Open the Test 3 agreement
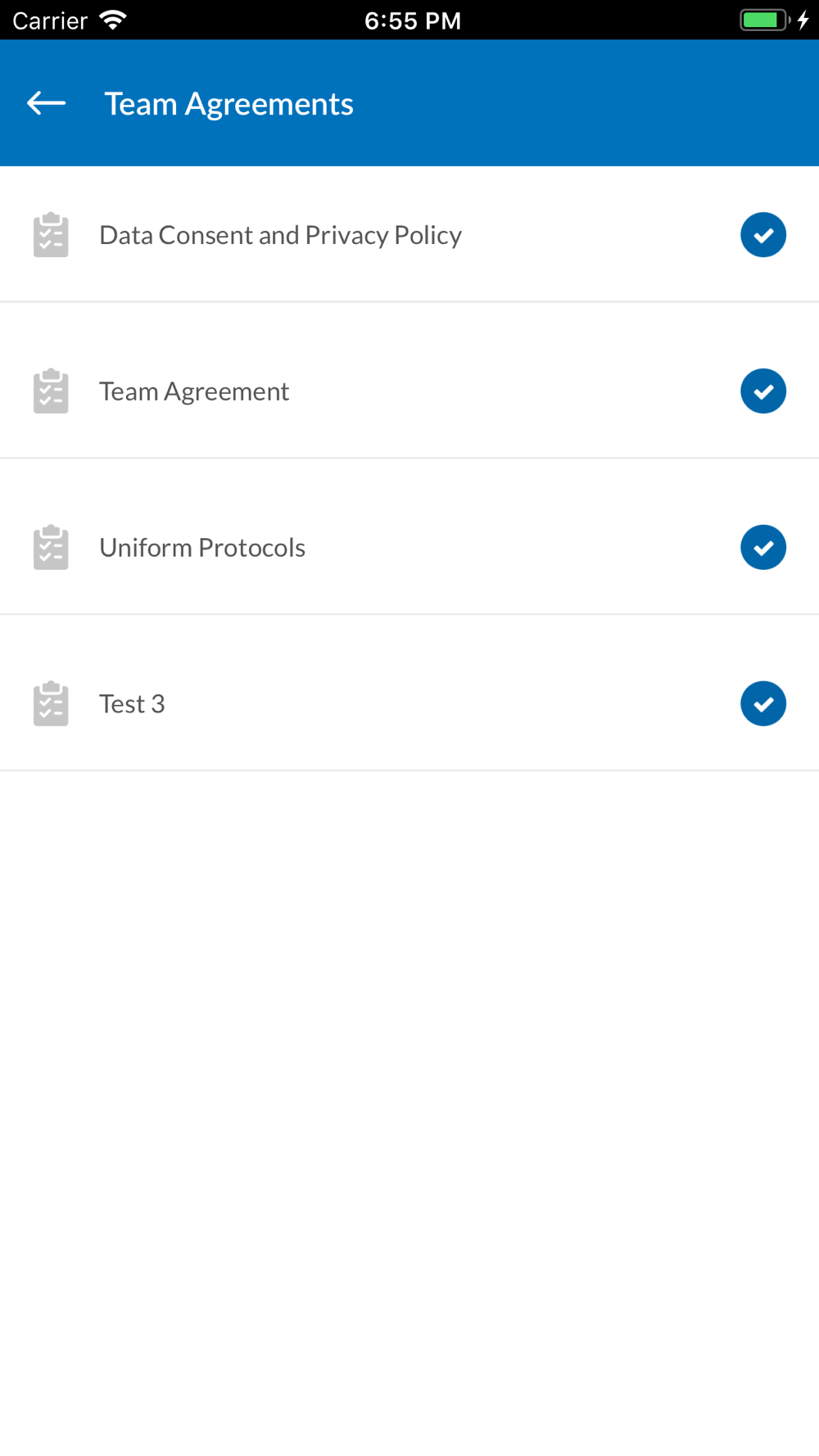This screenshot has height=1456, width=819. (132, 703)
